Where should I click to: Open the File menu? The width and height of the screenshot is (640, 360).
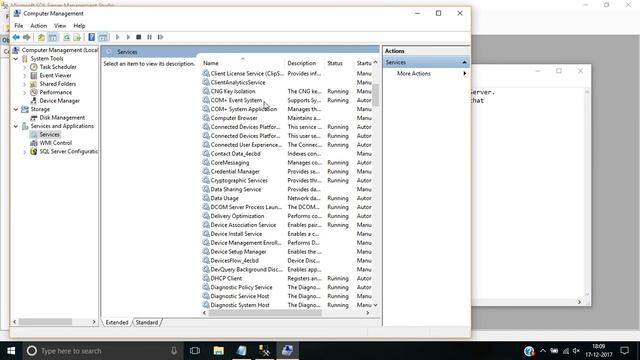19,26
